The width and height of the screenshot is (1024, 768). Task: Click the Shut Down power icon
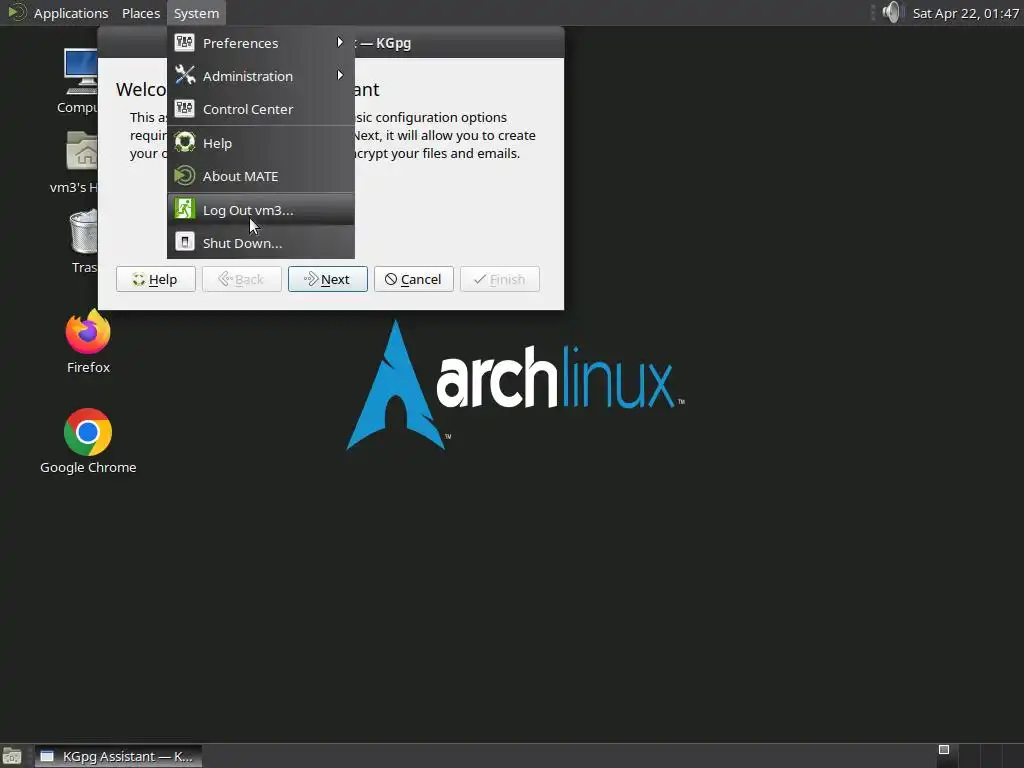tap(185, 242)
